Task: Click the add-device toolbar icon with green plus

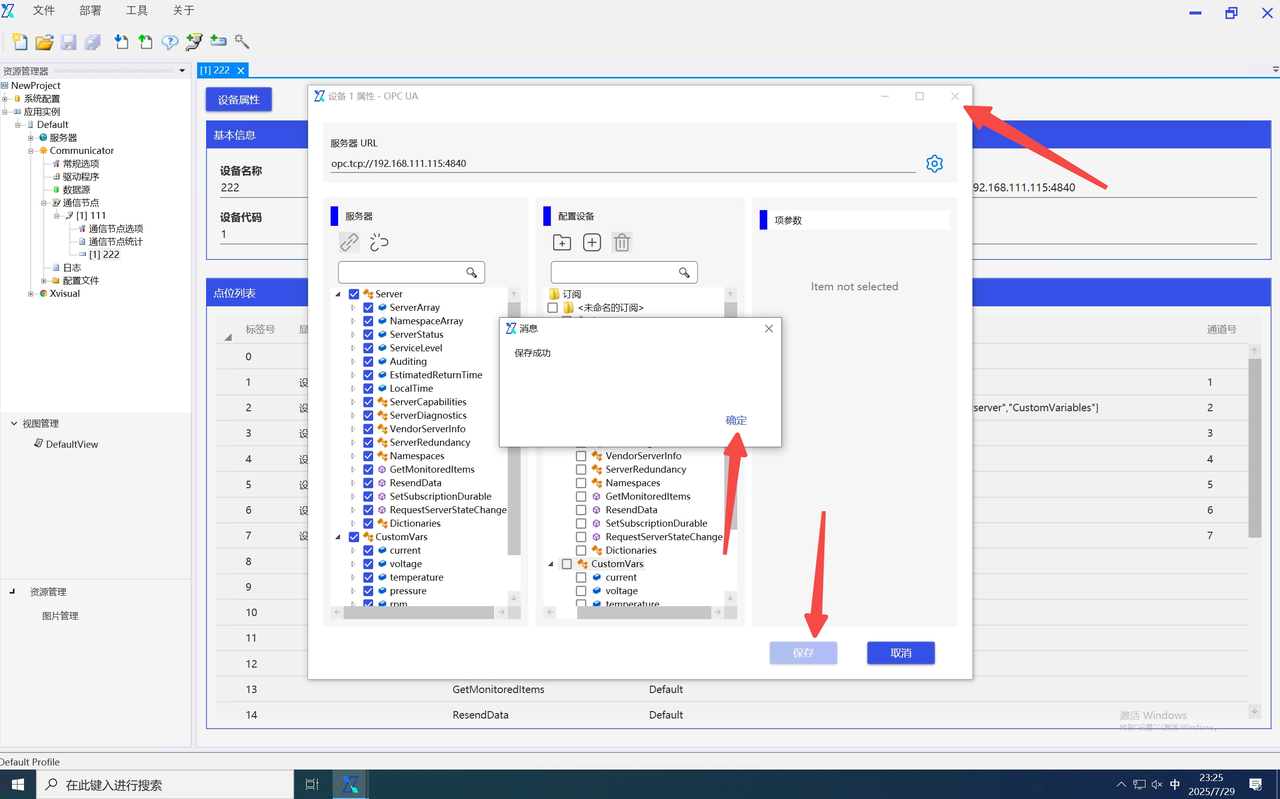Action: 218,42
